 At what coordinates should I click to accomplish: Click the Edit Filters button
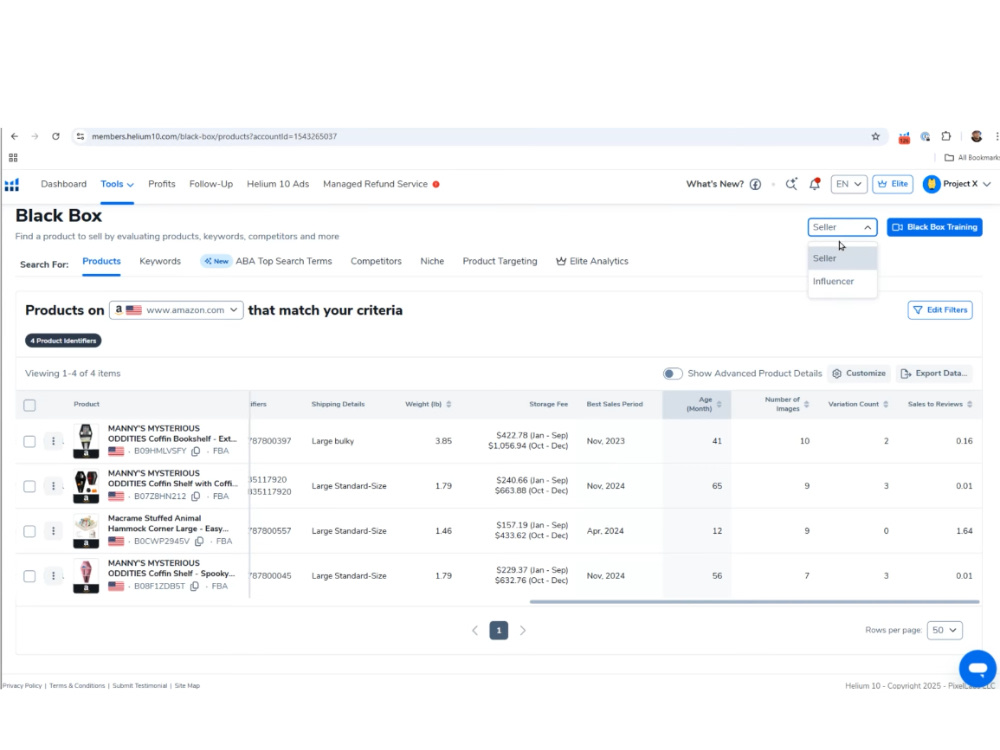pos(940,310)
